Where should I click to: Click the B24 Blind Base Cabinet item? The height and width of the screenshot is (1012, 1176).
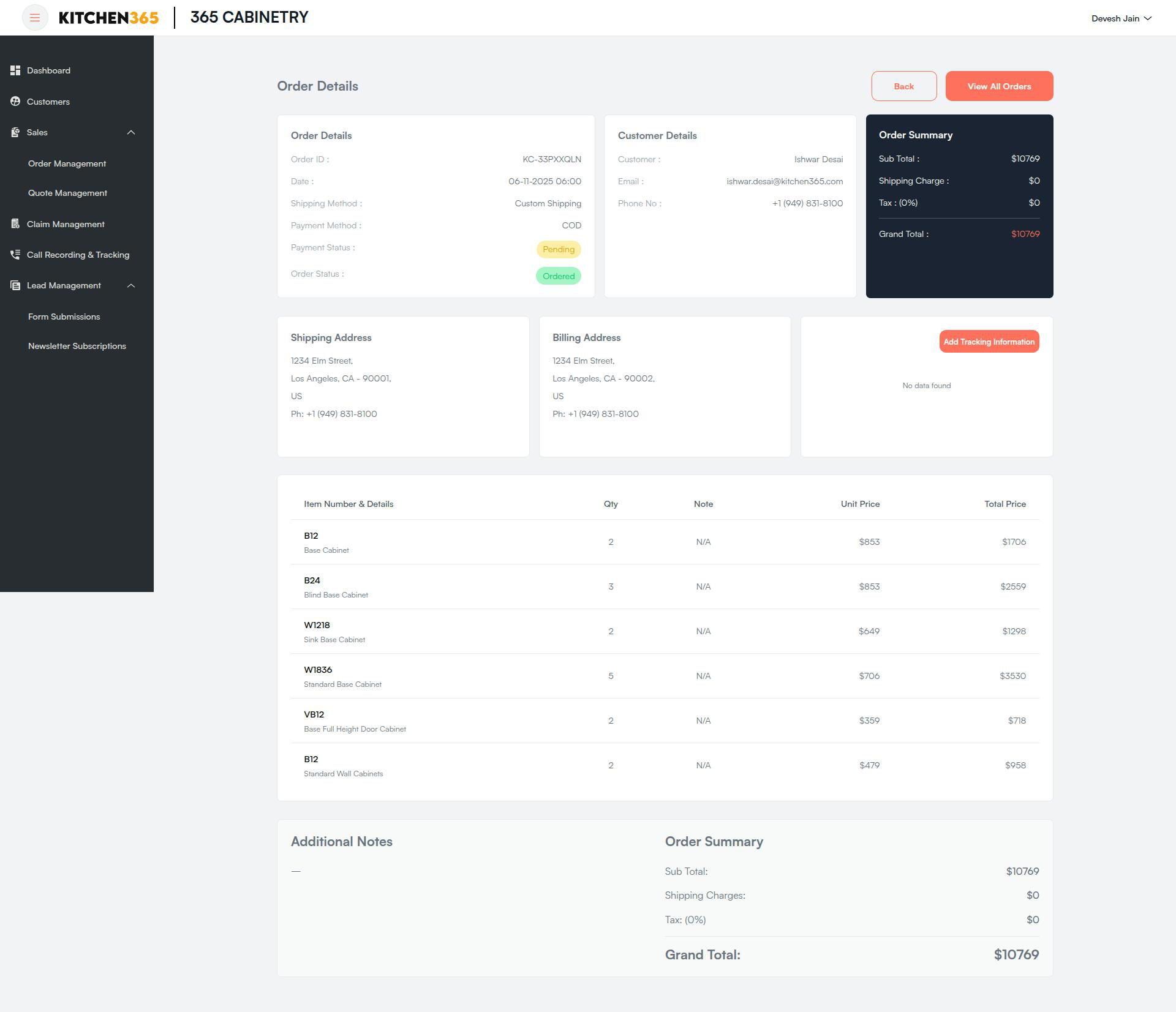coord(665,587)
